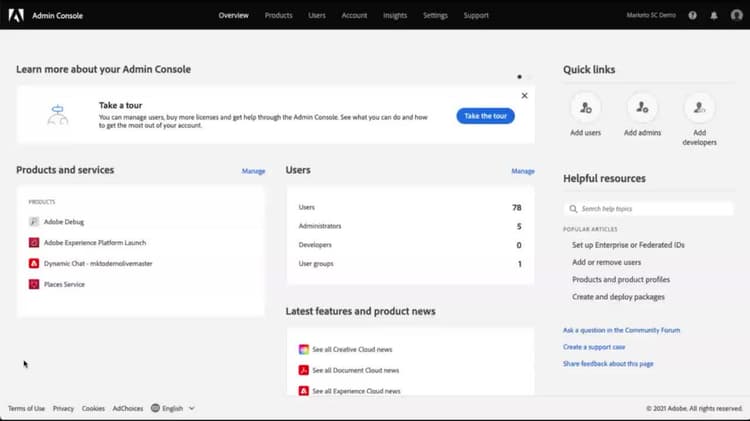The image size is (750, 421).
Task: Click the tour signpost illustration icon
Action: point(58,115)
